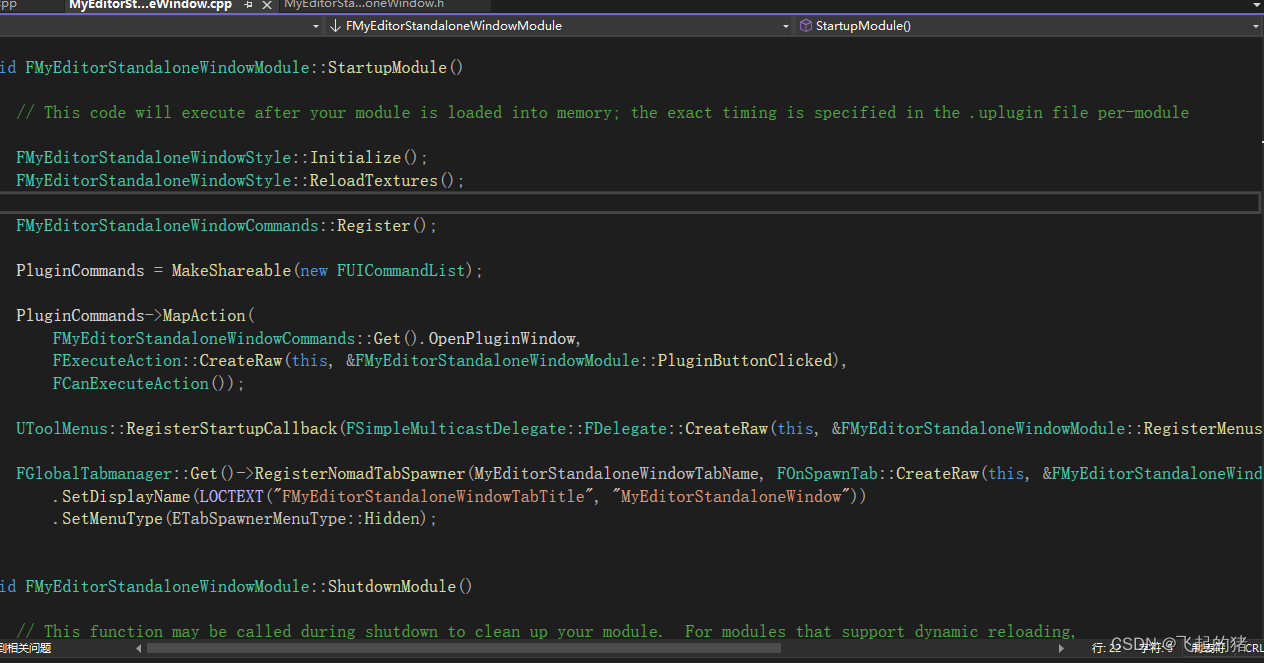Click the comment about module loaded into memory

603,113
